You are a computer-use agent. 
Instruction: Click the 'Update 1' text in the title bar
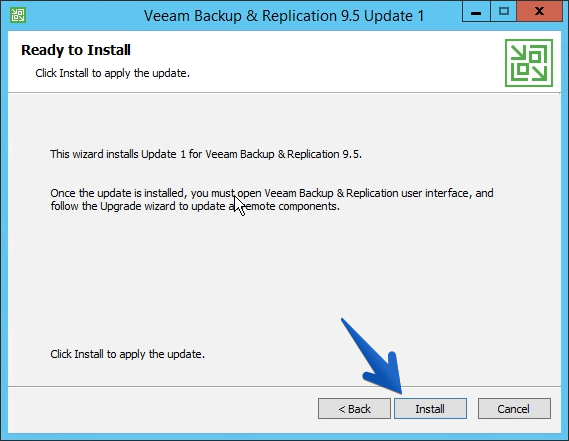(394, 16)
